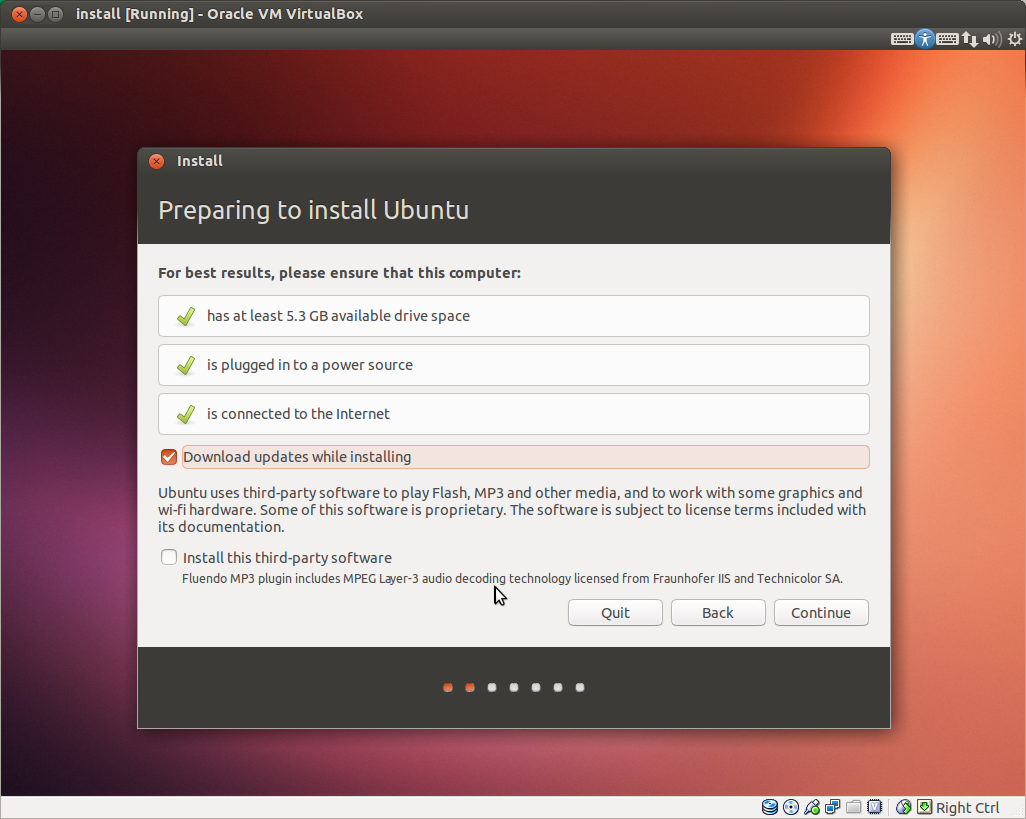
Task: Click the second orange progress dot
Action: (470, 687)
